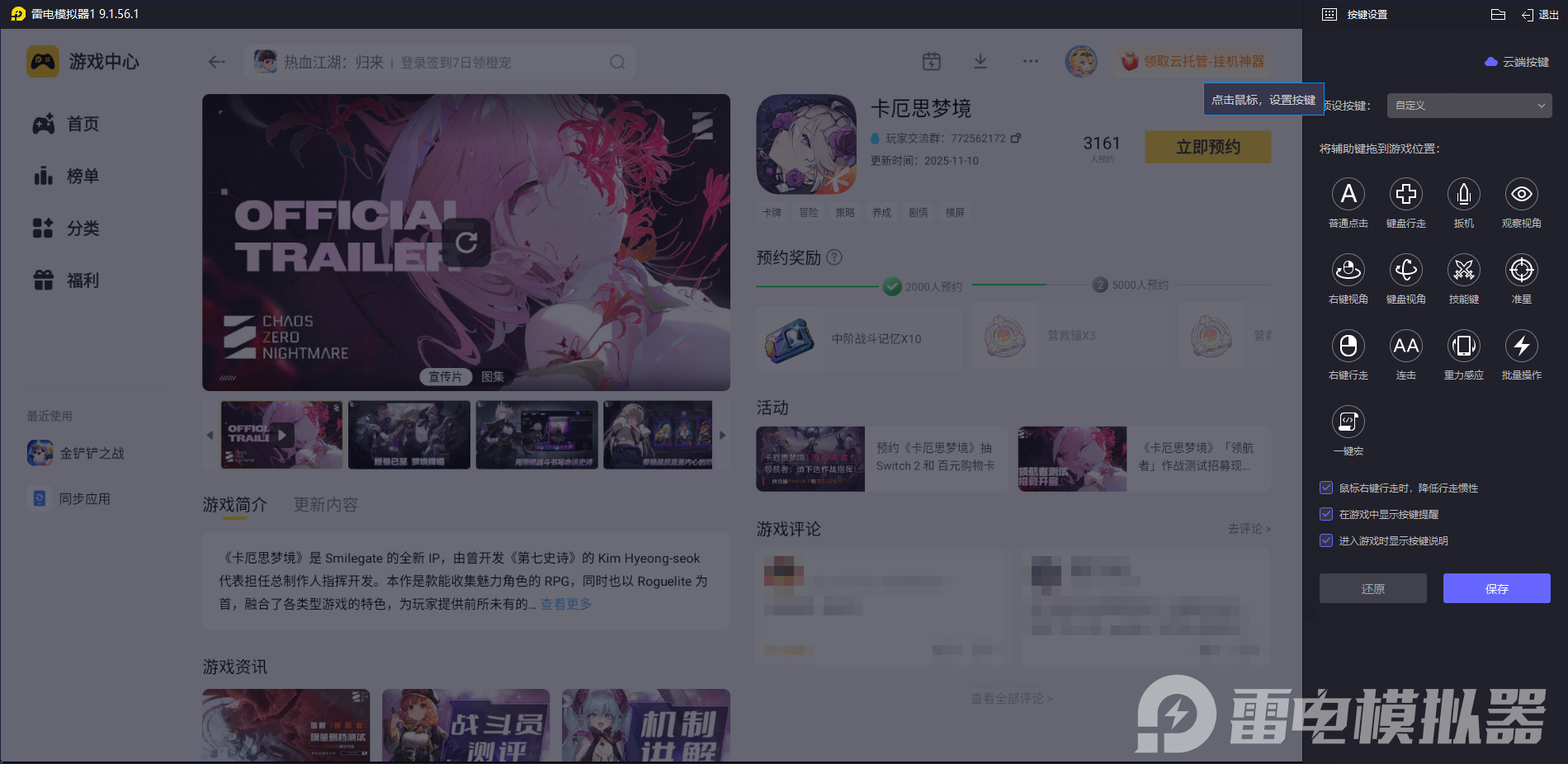Image resolution: width=1568 pixels, height=764 pixels.
Task: Click the search magnifier icon
Action: coord(617,62)
